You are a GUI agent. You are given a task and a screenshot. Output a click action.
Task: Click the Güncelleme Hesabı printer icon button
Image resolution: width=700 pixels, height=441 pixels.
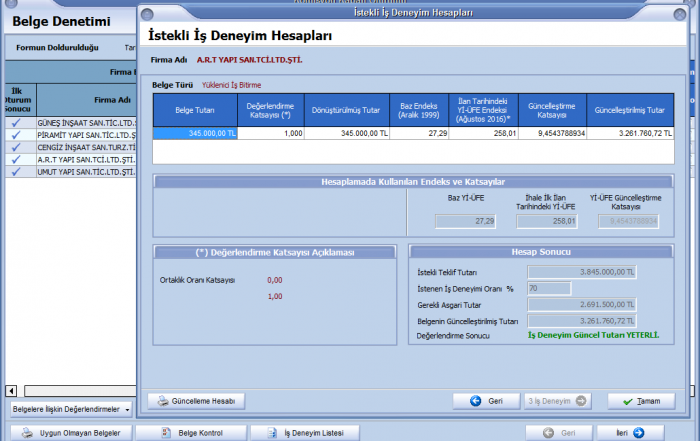[196, 401]
